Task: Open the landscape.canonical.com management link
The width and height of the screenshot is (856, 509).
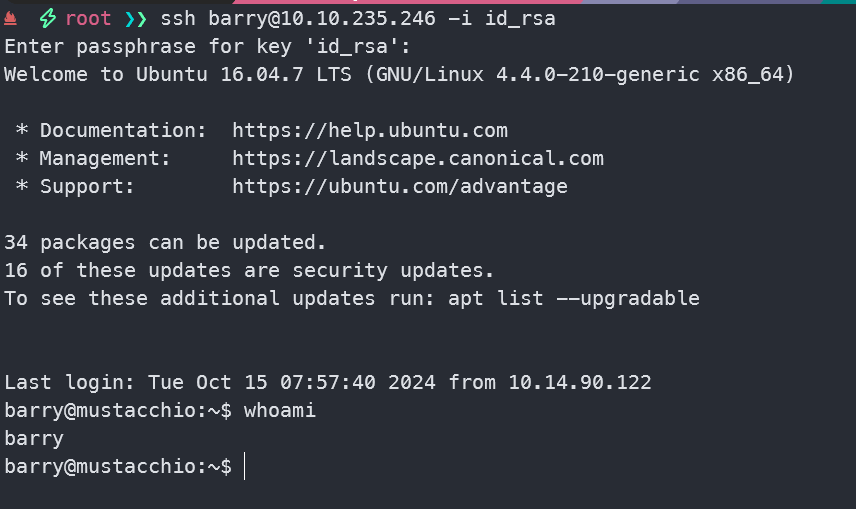Action: click(418, 158)
